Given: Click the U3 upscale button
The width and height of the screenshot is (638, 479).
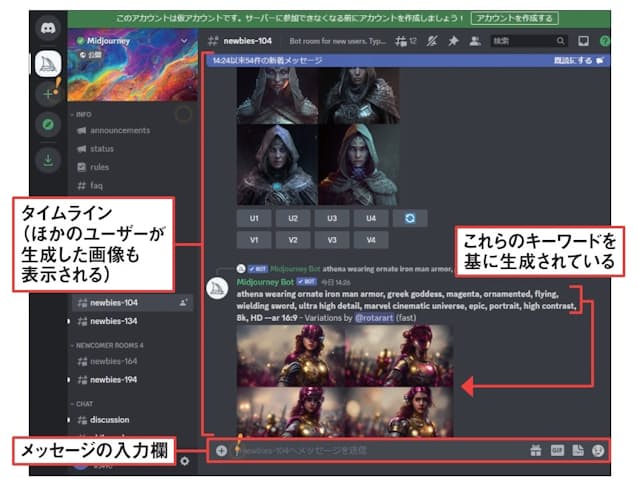Looking at the screenshot, I should click(332, 218).
